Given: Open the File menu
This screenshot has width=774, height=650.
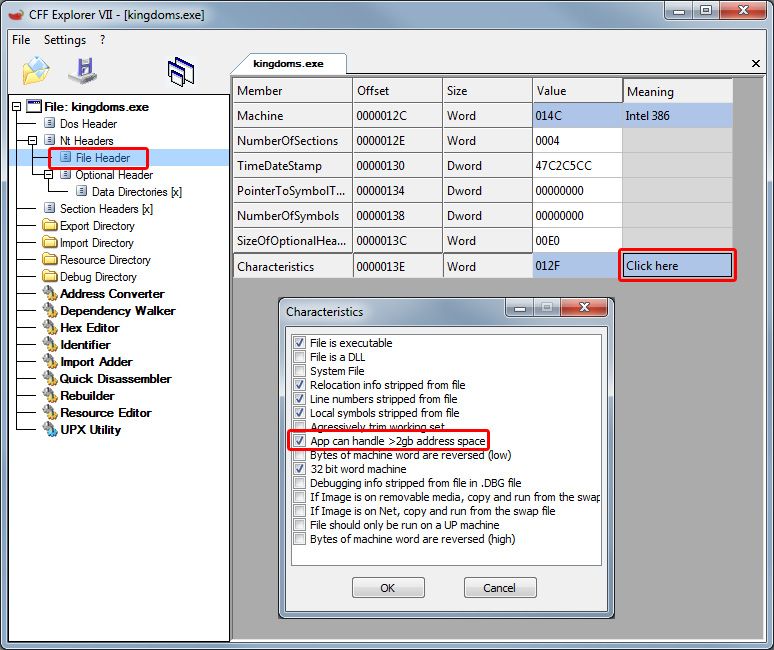Looking at the screenshot, I should tap(21, 40).
